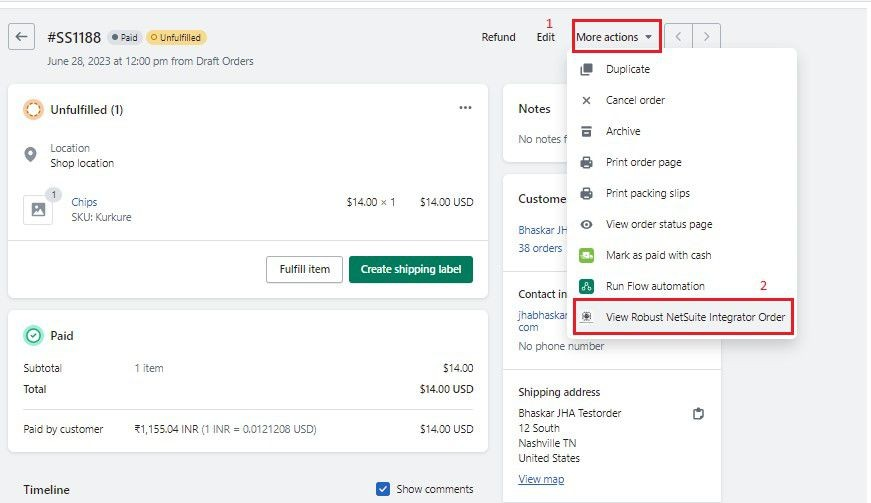Screen dimensions: 871x503
Task: Click printer icon beside Print order page
Action: point(586,163)
